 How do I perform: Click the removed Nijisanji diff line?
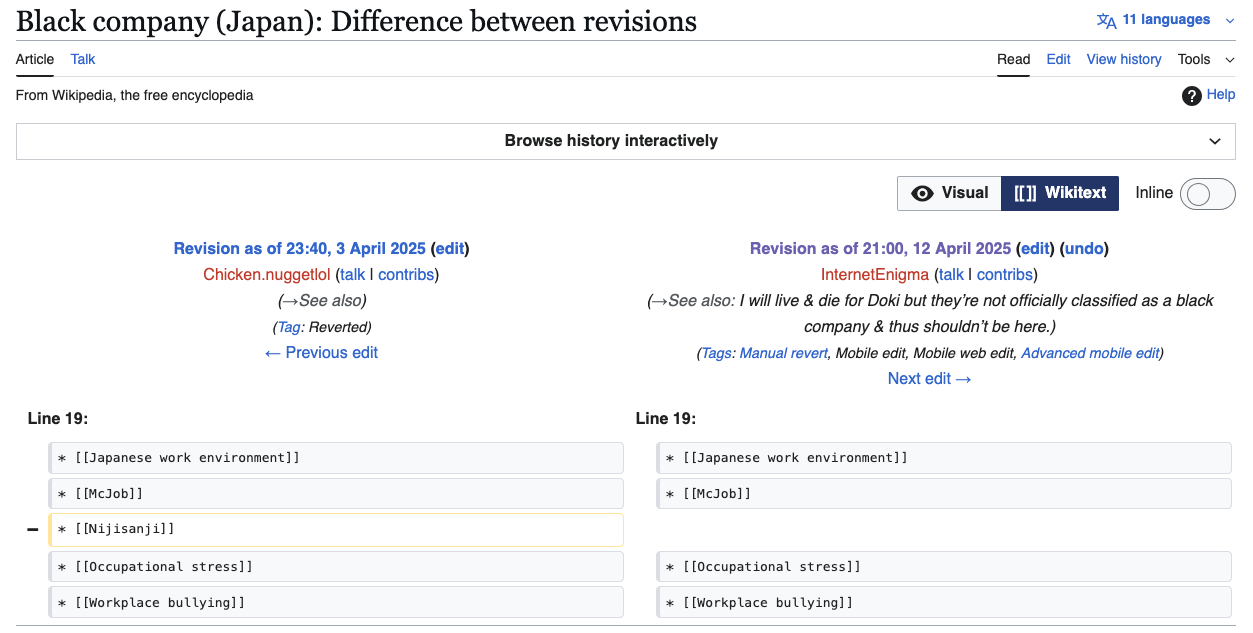[335, 530]
